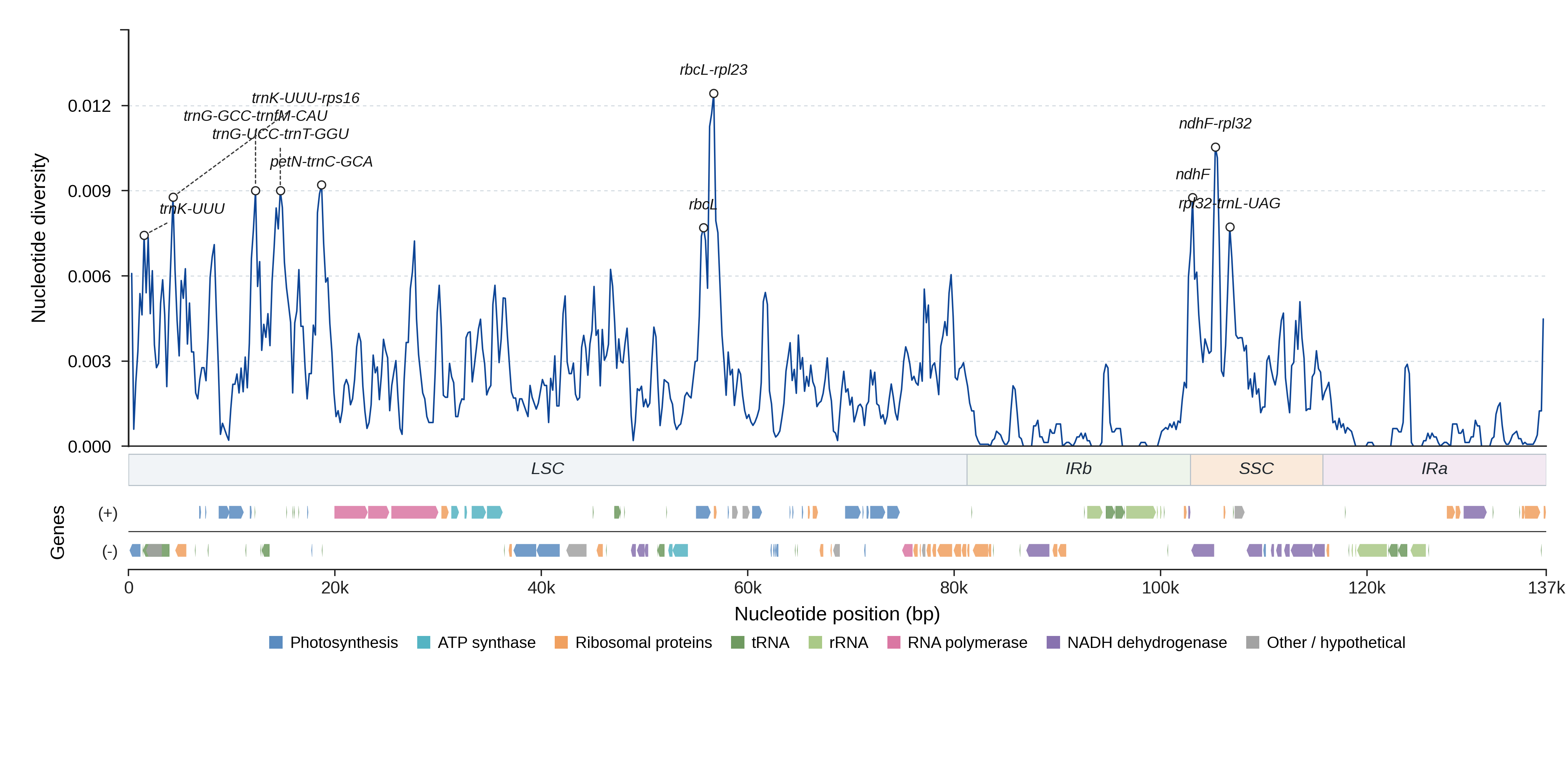Image resolution: width=1568 pixels, height=763 pixels.
Task: Select the ndhF peak marker circle
Action: pyautogui.click(x=1193, y=198)
